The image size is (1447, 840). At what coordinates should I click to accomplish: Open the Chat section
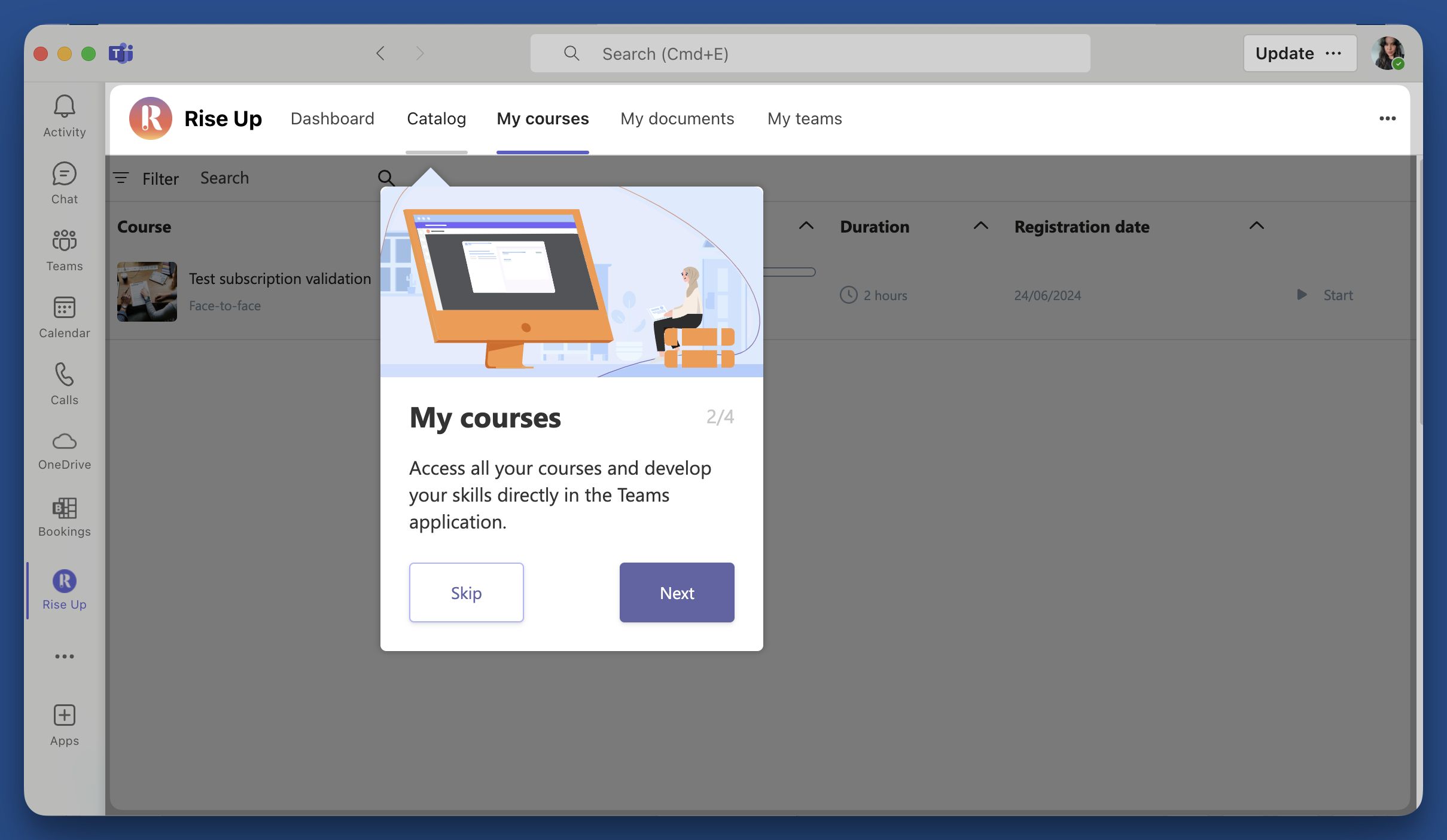tap(63, 182)
